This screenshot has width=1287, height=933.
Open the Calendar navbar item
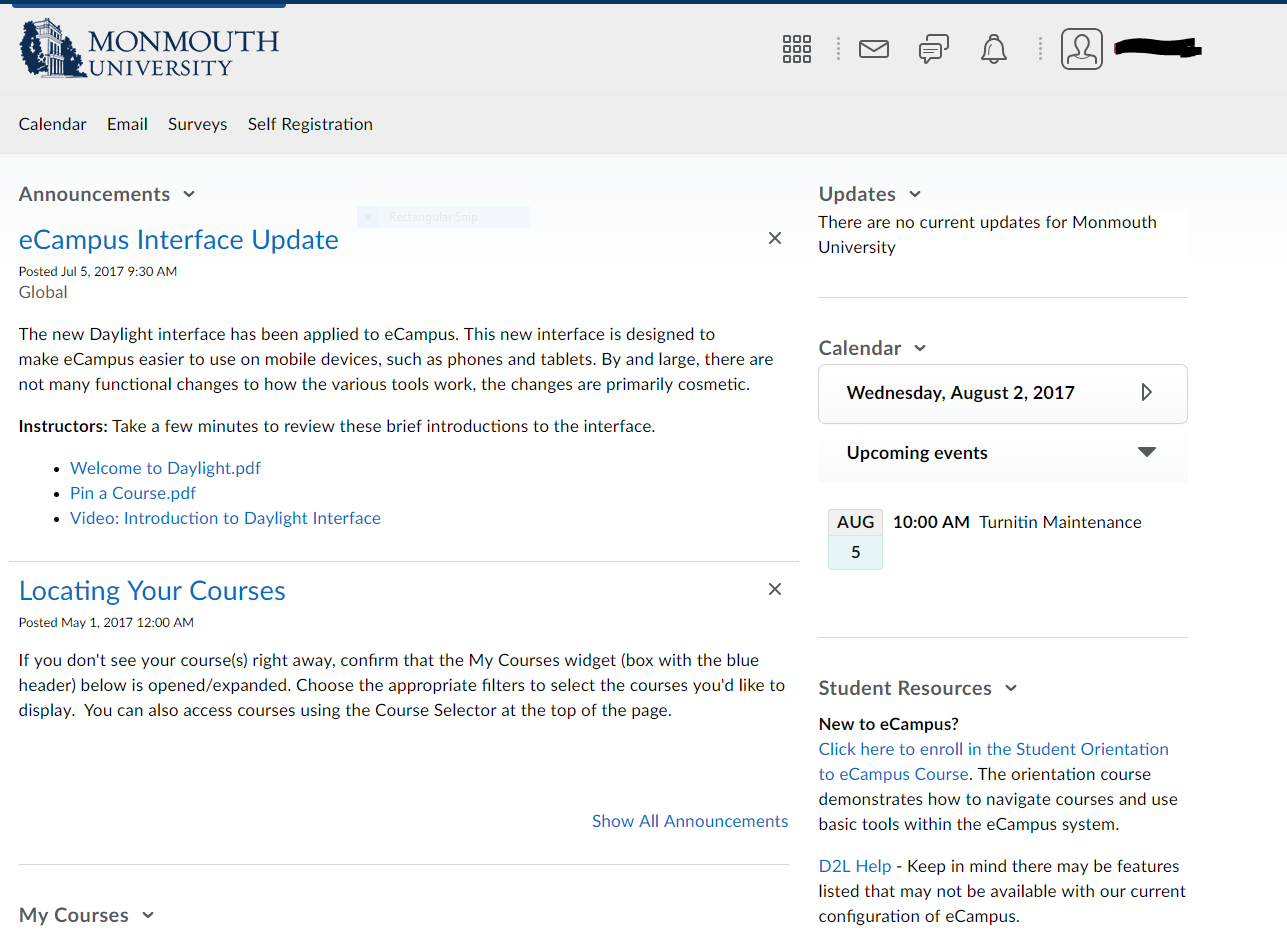[x=53, y=124]
